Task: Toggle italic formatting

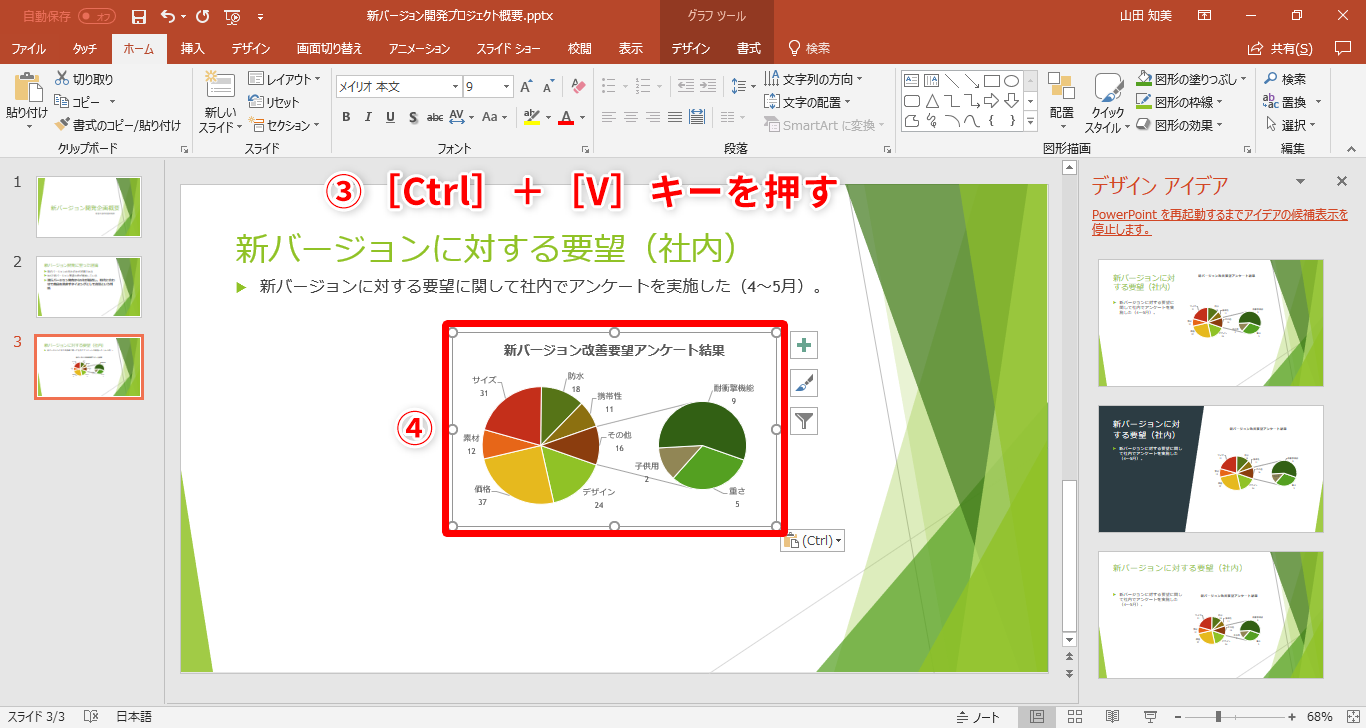Action: 367,117
